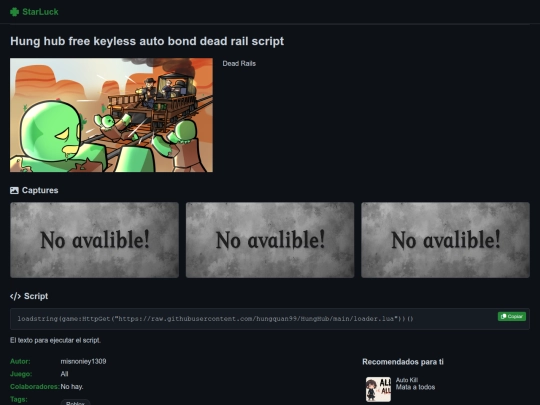Open Auto Kill recommended script thumbnail
Viewport: 540px width, 405px height.
[x=378, y=389]
